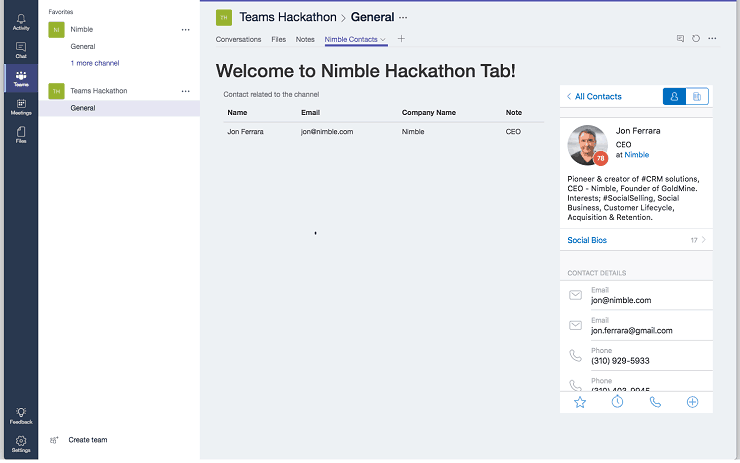Open the Activity bell icon
This screenshot has width=740, height=463.
pyautogui.click(x=21, y=21)
